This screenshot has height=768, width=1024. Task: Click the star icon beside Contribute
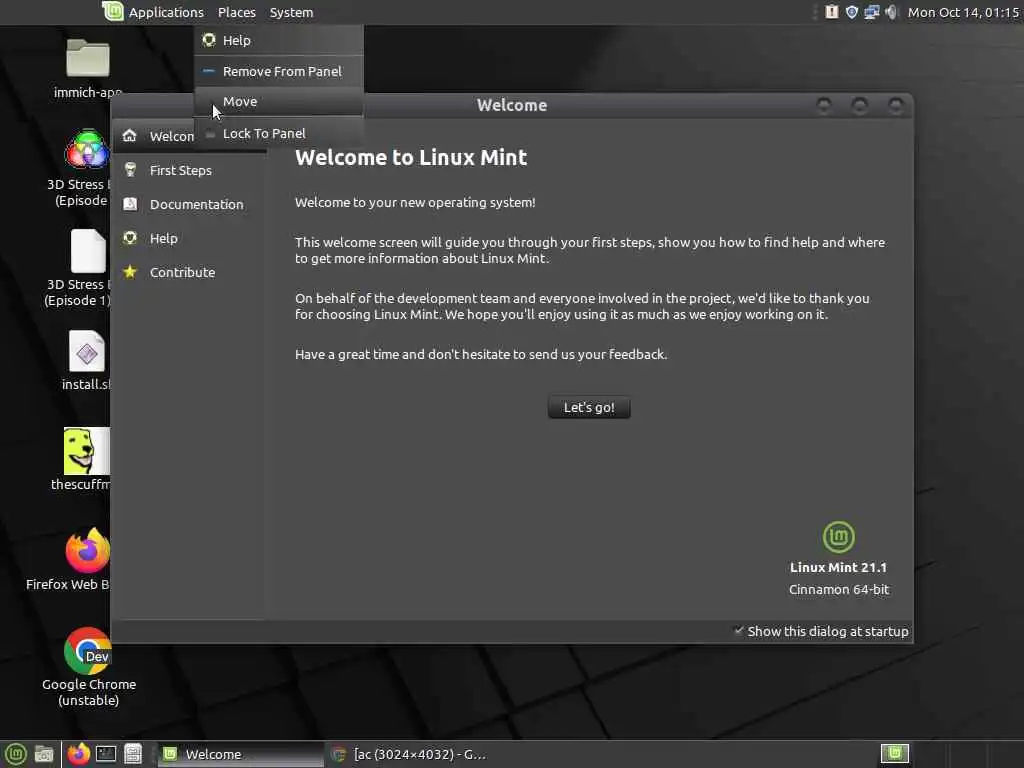[130, 272]
